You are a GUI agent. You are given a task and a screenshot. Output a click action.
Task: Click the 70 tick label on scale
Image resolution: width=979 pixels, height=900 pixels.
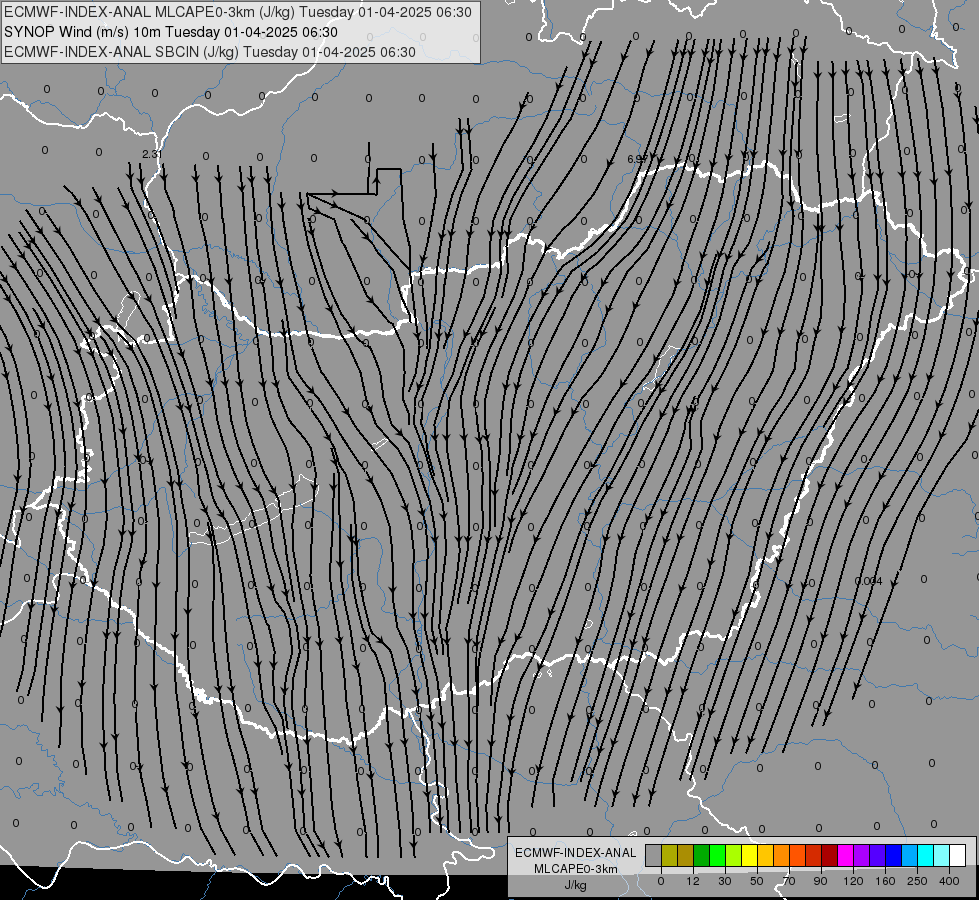pos(789,881)
